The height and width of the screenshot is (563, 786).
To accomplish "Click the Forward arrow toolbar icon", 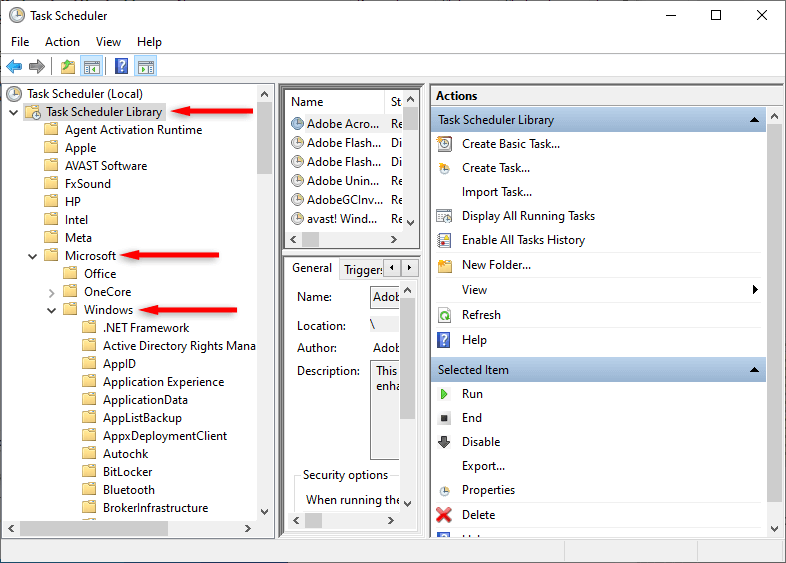I will click(37, 66).
